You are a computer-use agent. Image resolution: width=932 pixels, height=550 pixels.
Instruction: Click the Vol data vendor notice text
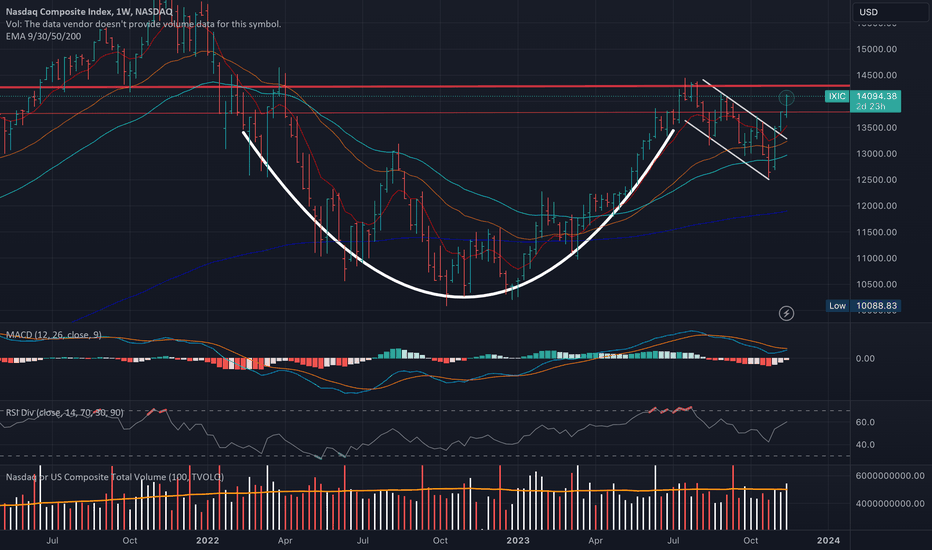click(143, 24)
